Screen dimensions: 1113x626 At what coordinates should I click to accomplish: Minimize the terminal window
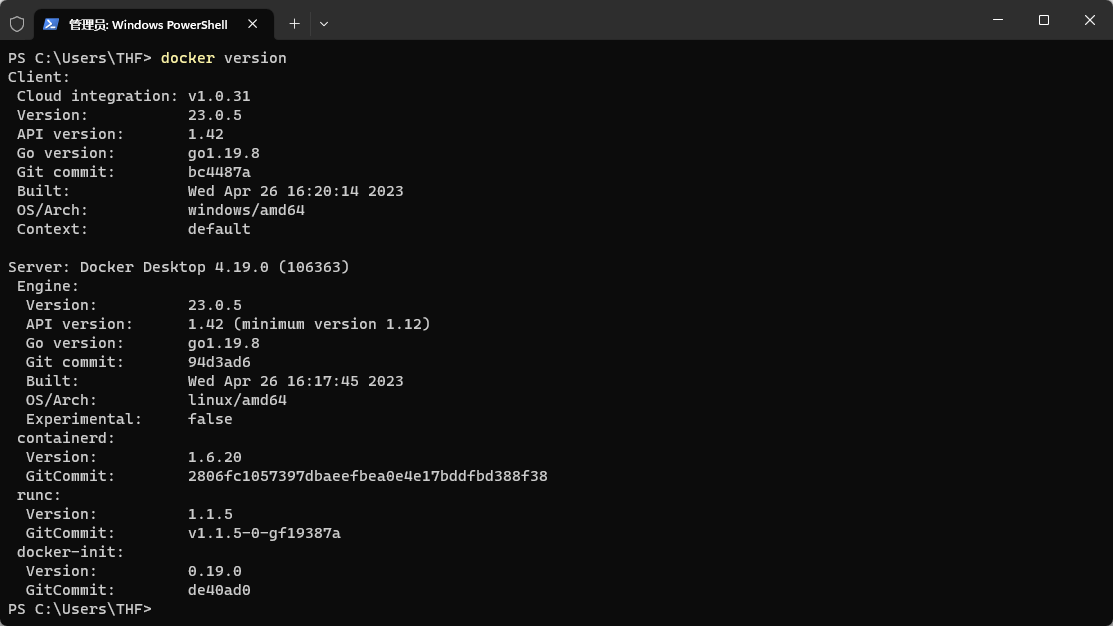(x=998, y=20)
